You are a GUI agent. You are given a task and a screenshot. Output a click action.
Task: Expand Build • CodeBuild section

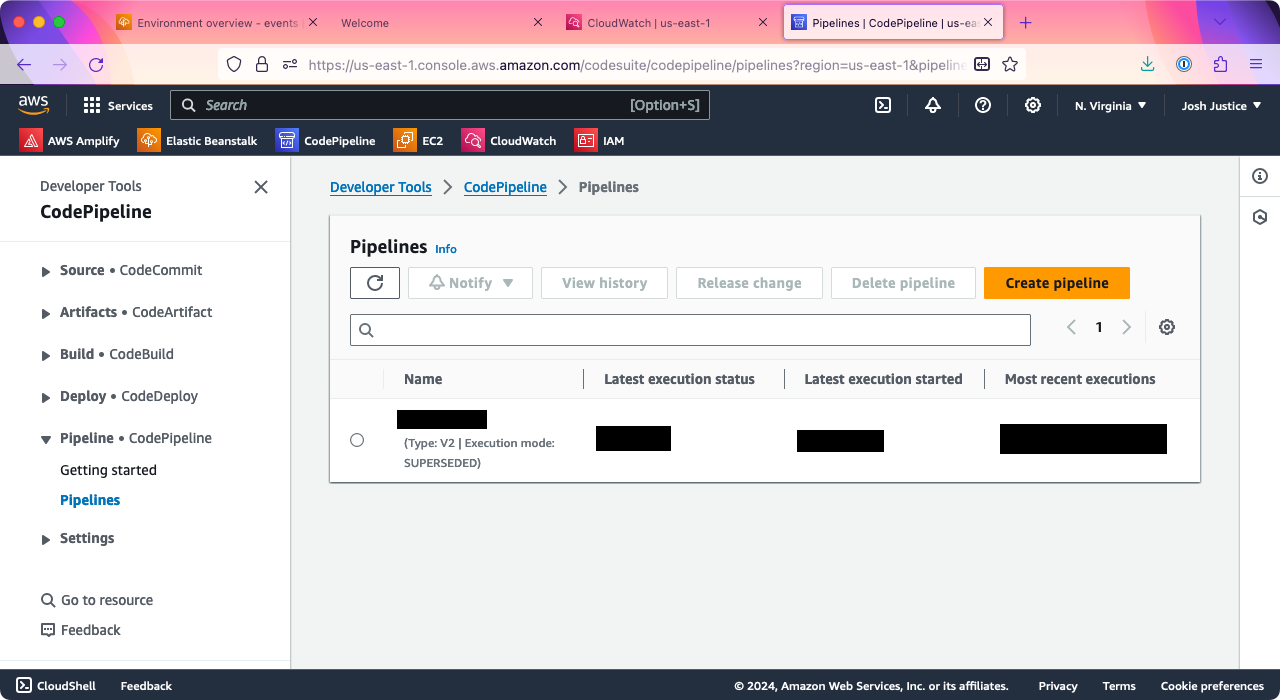(46, 355)
